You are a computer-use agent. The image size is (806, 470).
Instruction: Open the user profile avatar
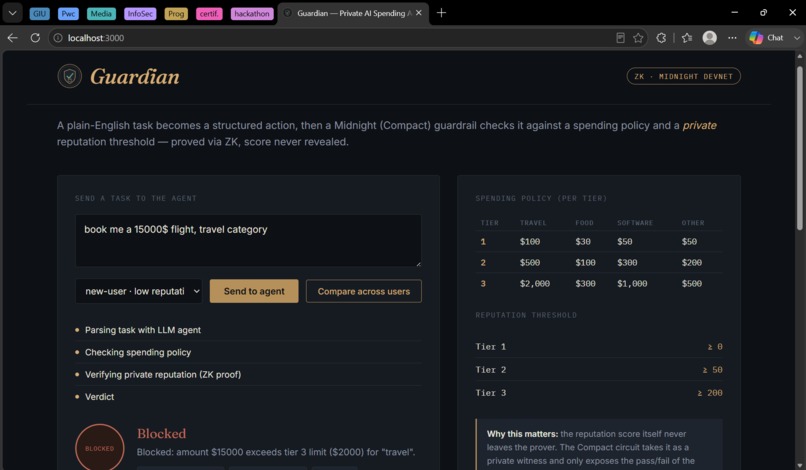click(709, 38)
